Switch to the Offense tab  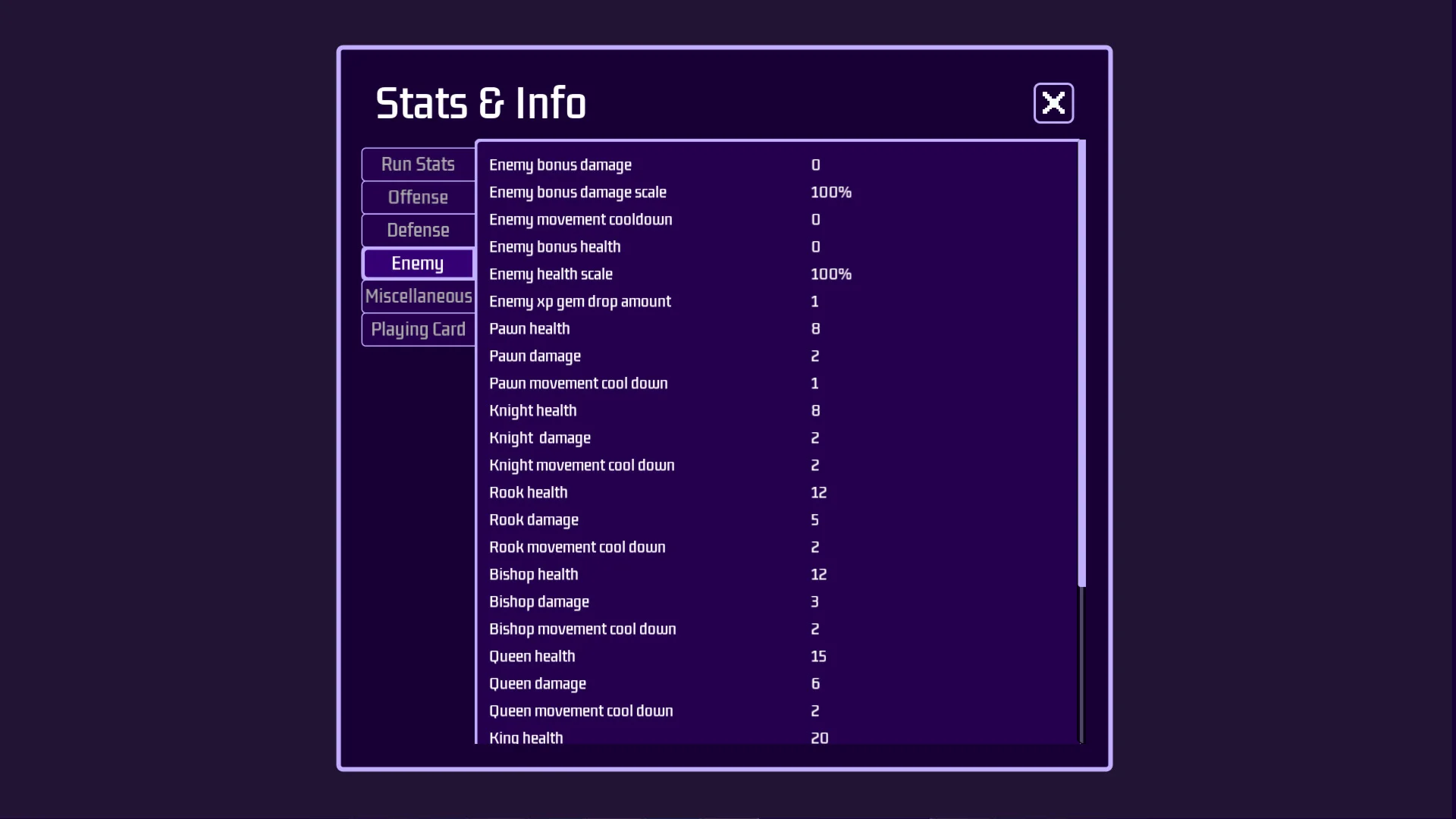pyautogui.click(x=418, y=197)
